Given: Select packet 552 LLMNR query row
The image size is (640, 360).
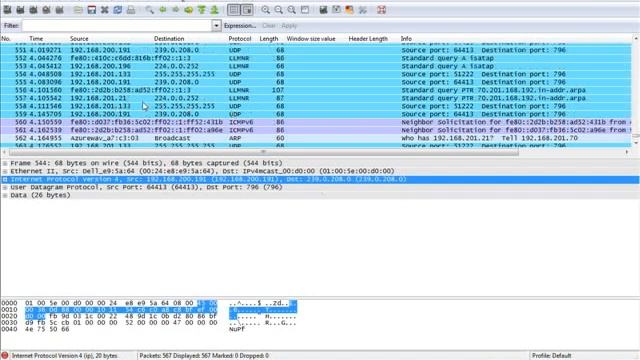Looking at the screenshot, I should click(x=316, y=58).
